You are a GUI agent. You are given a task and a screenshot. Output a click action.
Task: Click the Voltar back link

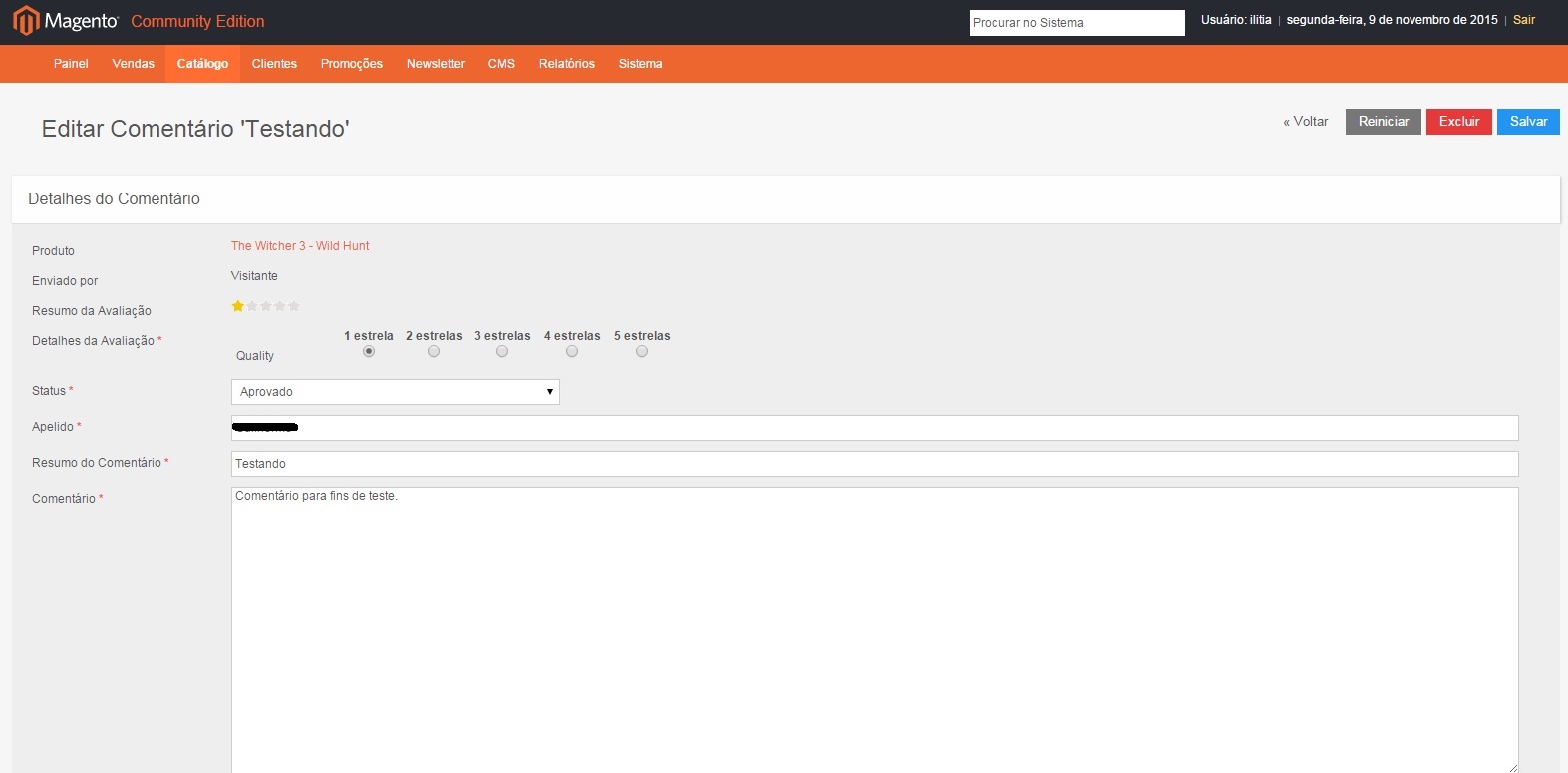click(x=1306, y=122)
